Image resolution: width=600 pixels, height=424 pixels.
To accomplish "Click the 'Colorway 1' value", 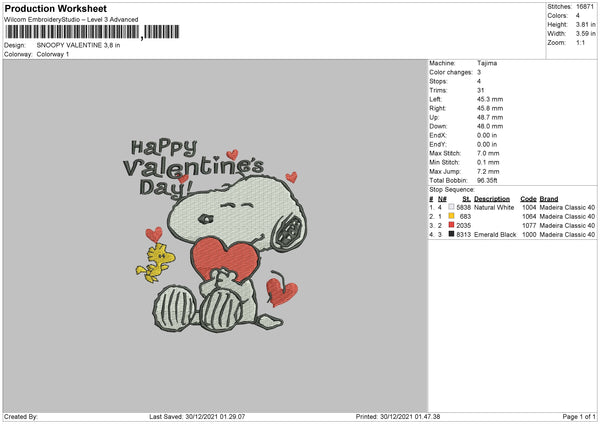I will click(x=53, y=54).
